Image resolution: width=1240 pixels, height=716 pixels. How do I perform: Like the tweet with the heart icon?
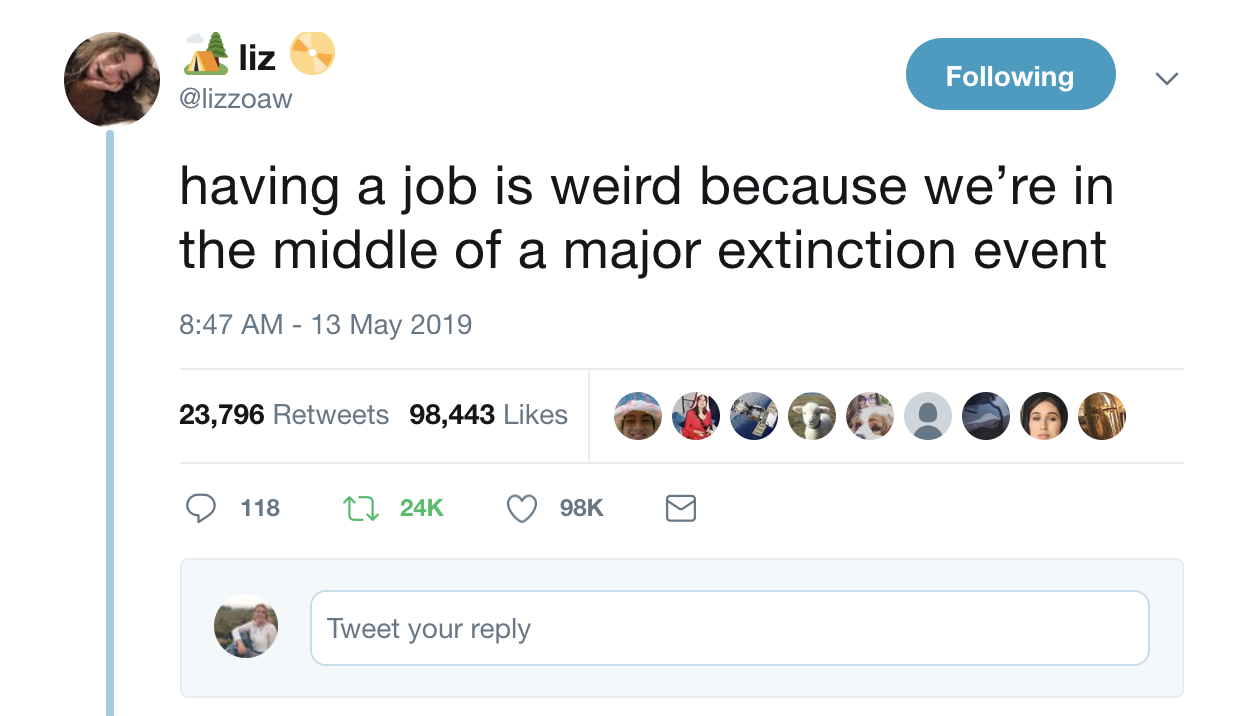point(522,509)
